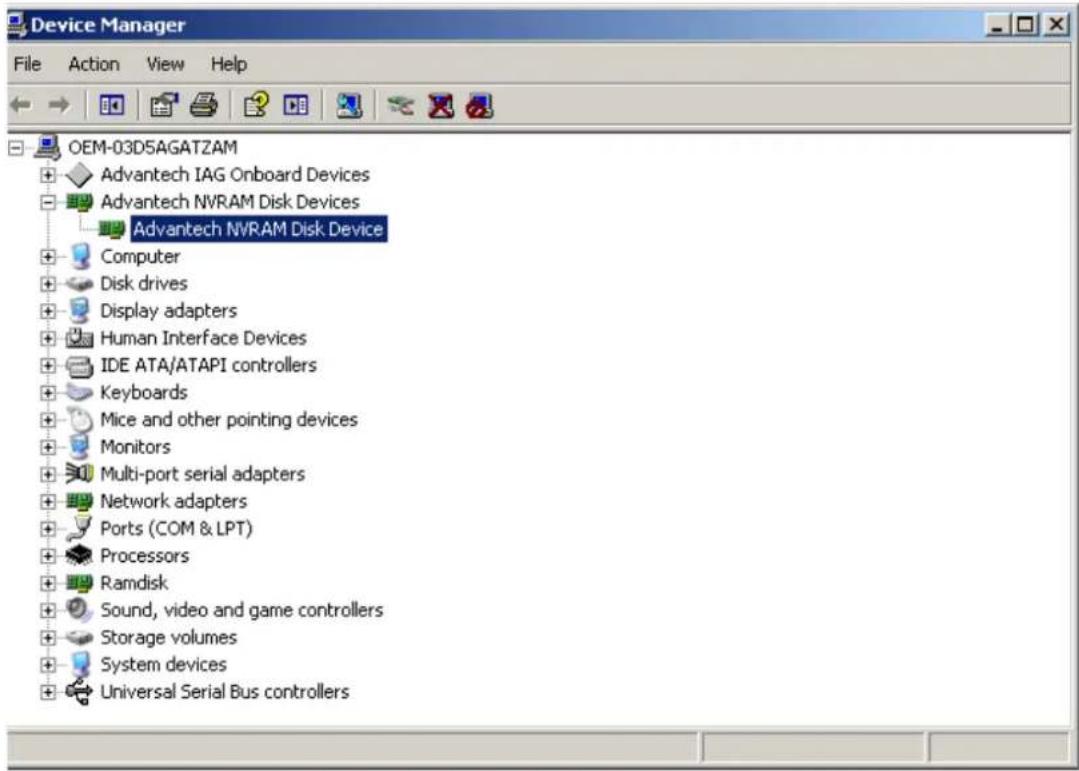
Task: Click the Disk drives icon
Action: (79, 284)
